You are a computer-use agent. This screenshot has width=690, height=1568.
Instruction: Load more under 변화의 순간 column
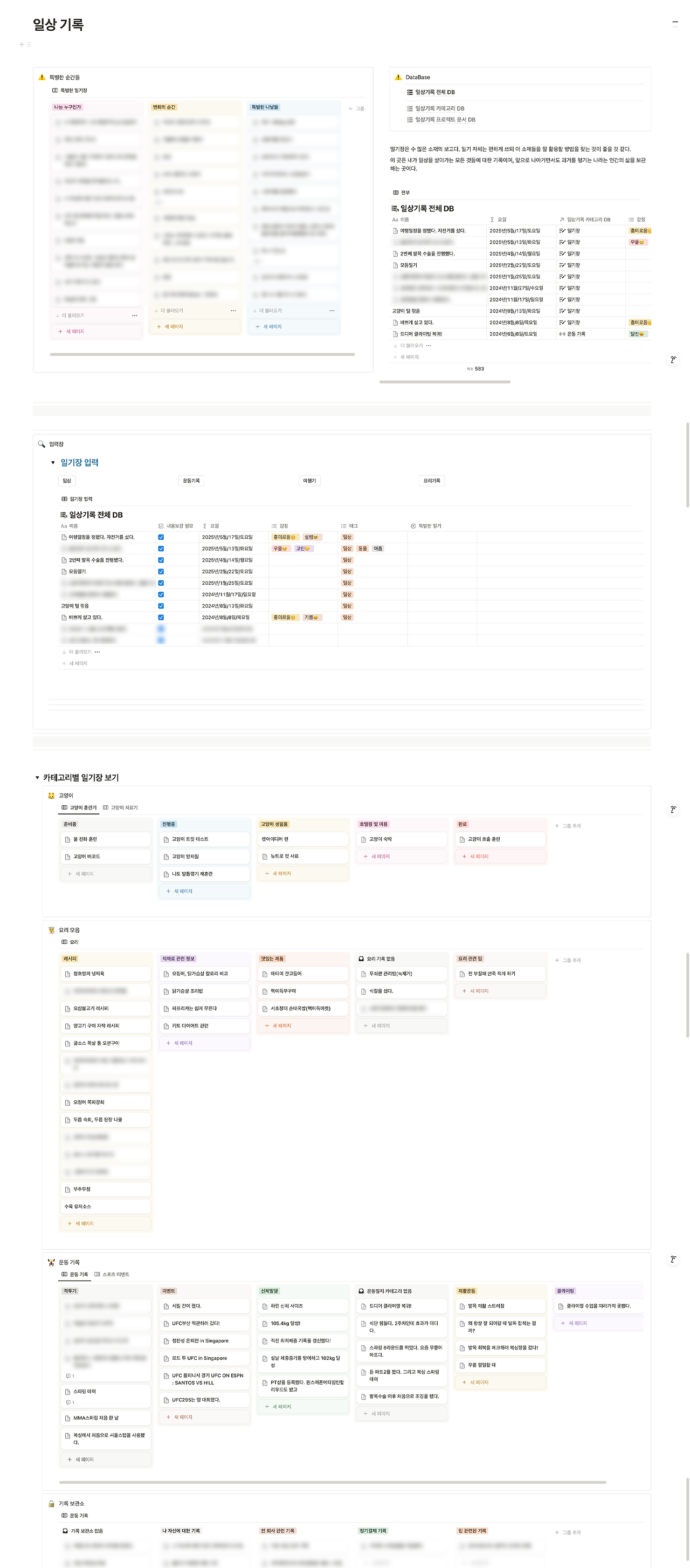tap(168, 311)
